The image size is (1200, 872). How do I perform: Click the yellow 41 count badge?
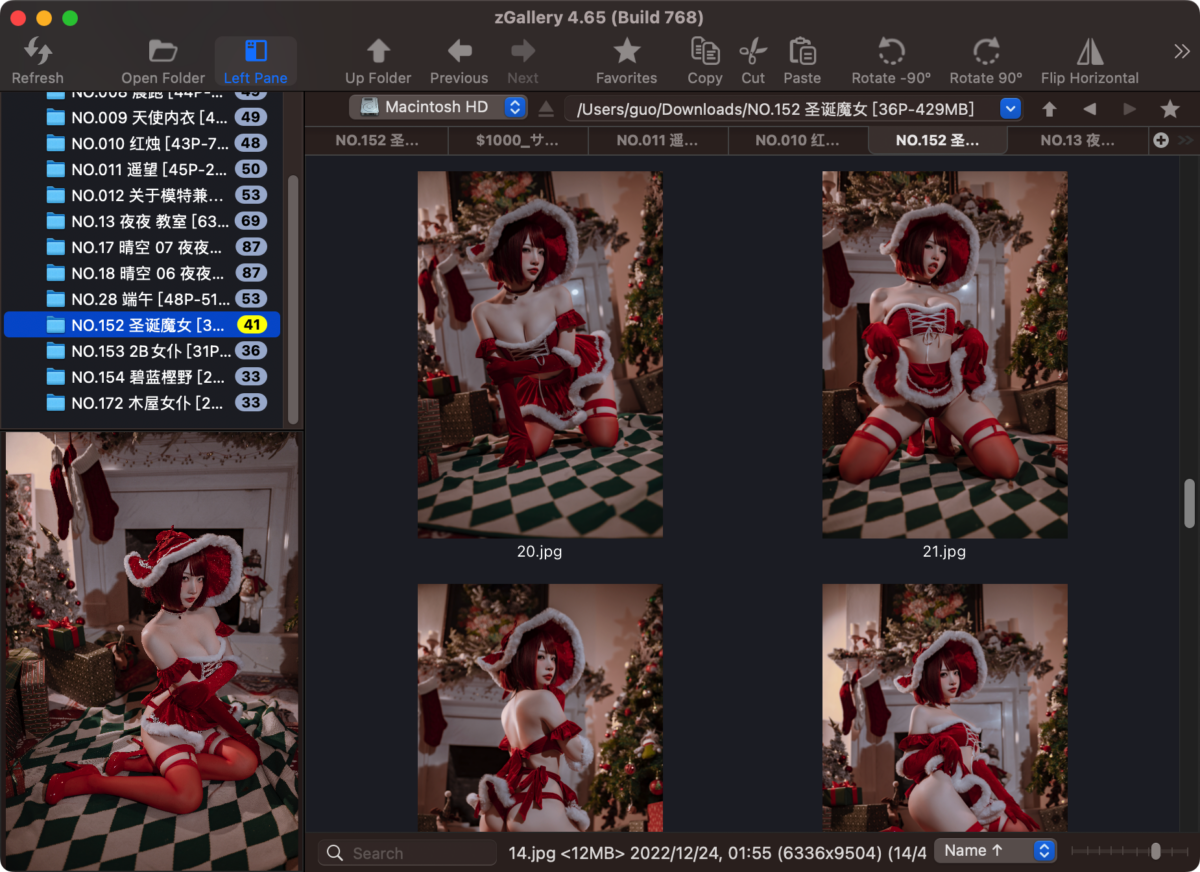click(x=251, y=325)
